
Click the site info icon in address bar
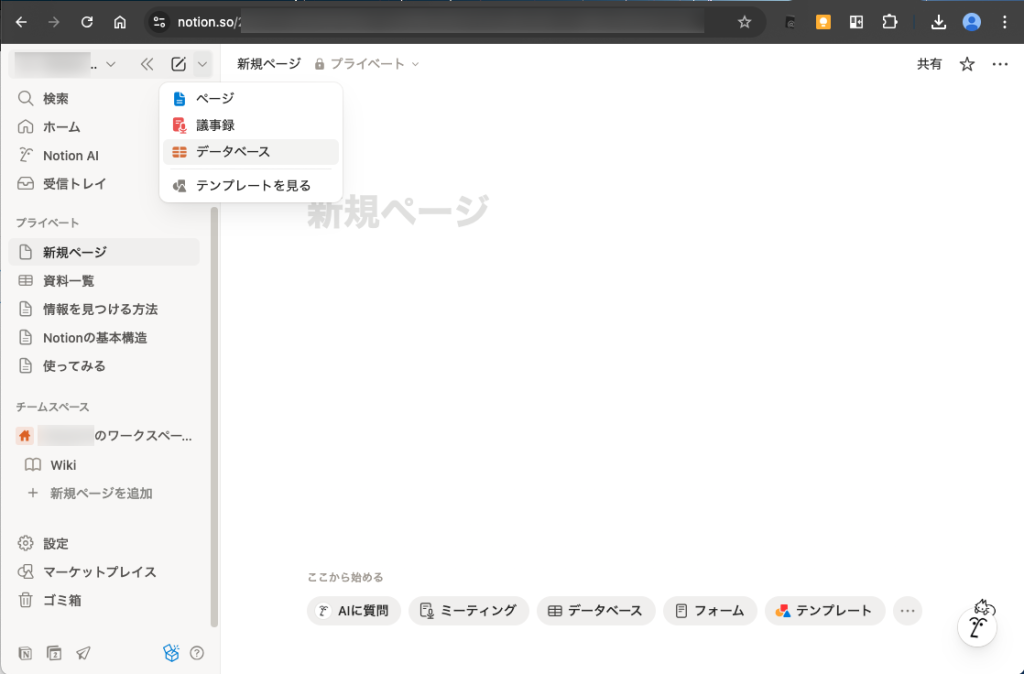click(x=159, y=22)
